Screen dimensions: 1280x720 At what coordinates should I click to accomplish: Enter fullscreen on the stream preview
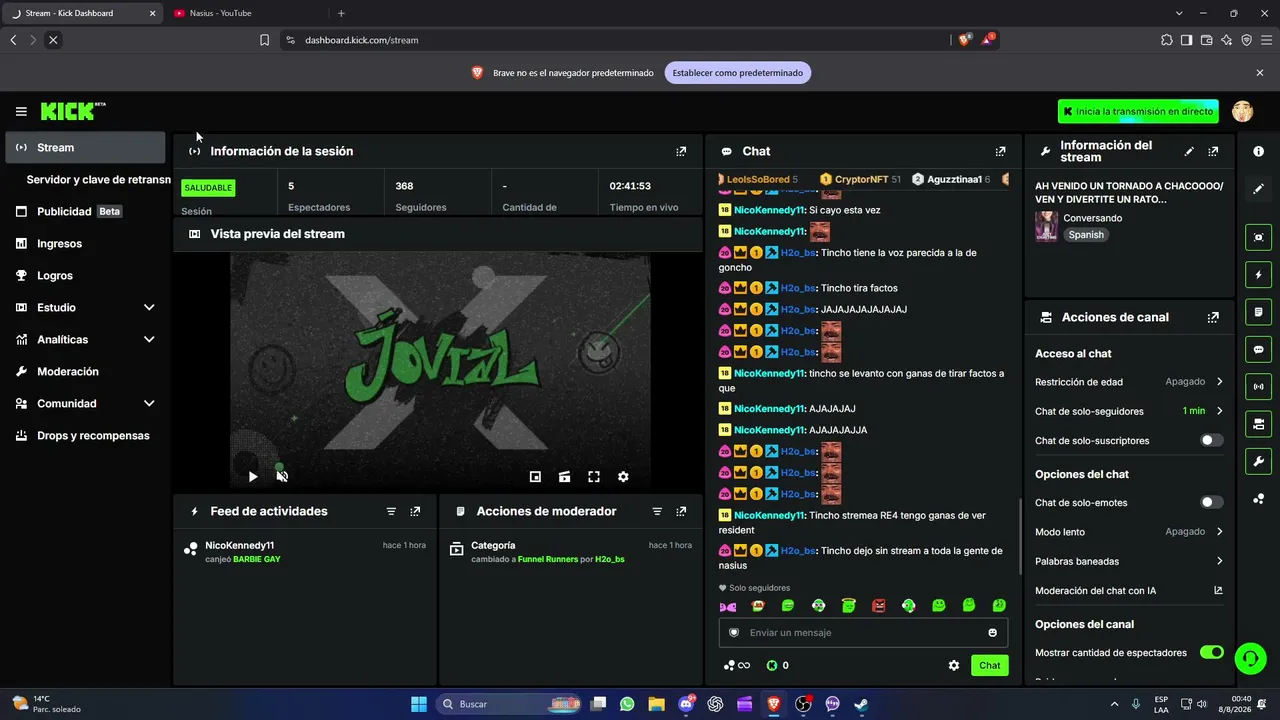(x=594, y=477)
